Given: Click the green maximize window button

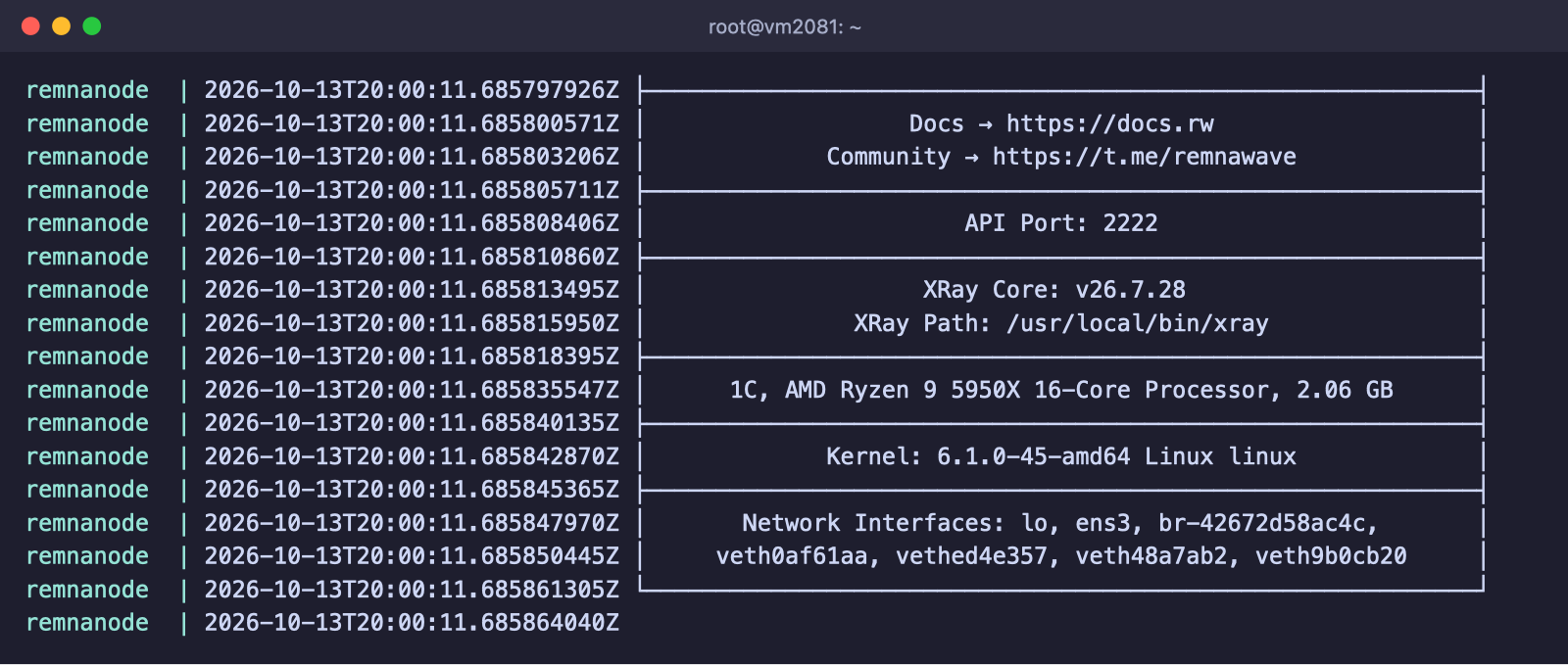Looking at the screenshot, I should [92, 26].
